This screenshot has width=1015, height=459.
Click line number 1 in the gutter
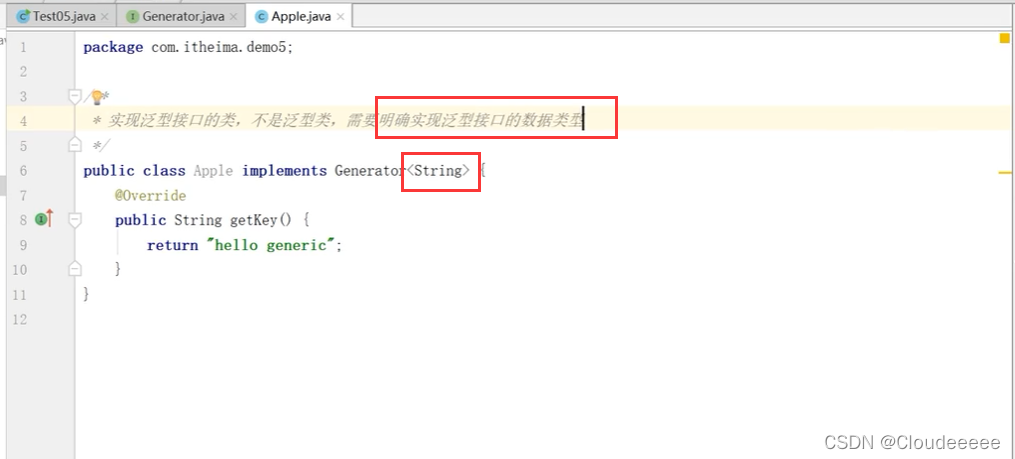(23, 48)
